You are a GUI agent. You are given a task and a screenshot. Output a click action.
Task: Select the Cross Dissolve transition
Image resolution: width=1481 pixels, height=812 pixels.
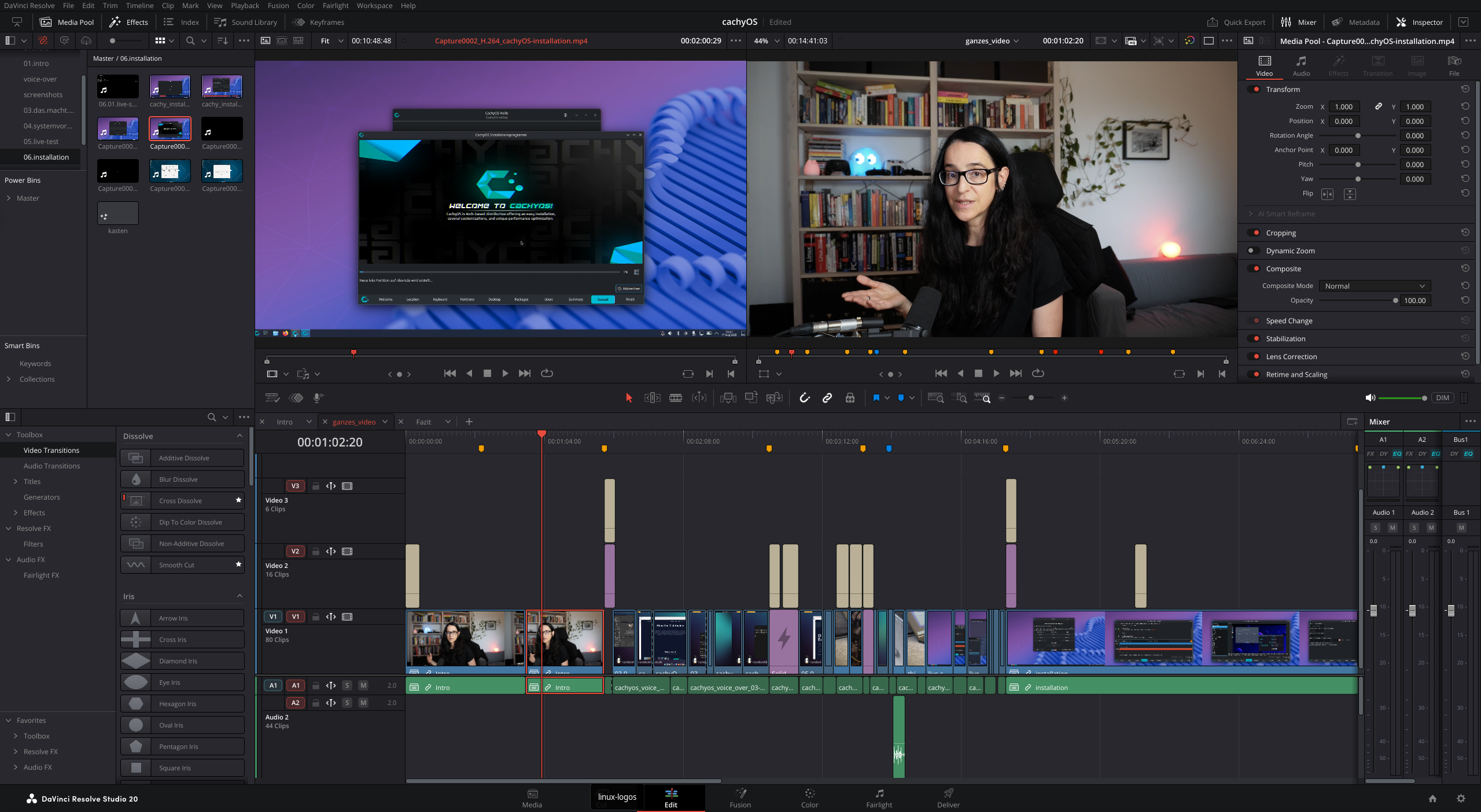[x=179, y=500]
